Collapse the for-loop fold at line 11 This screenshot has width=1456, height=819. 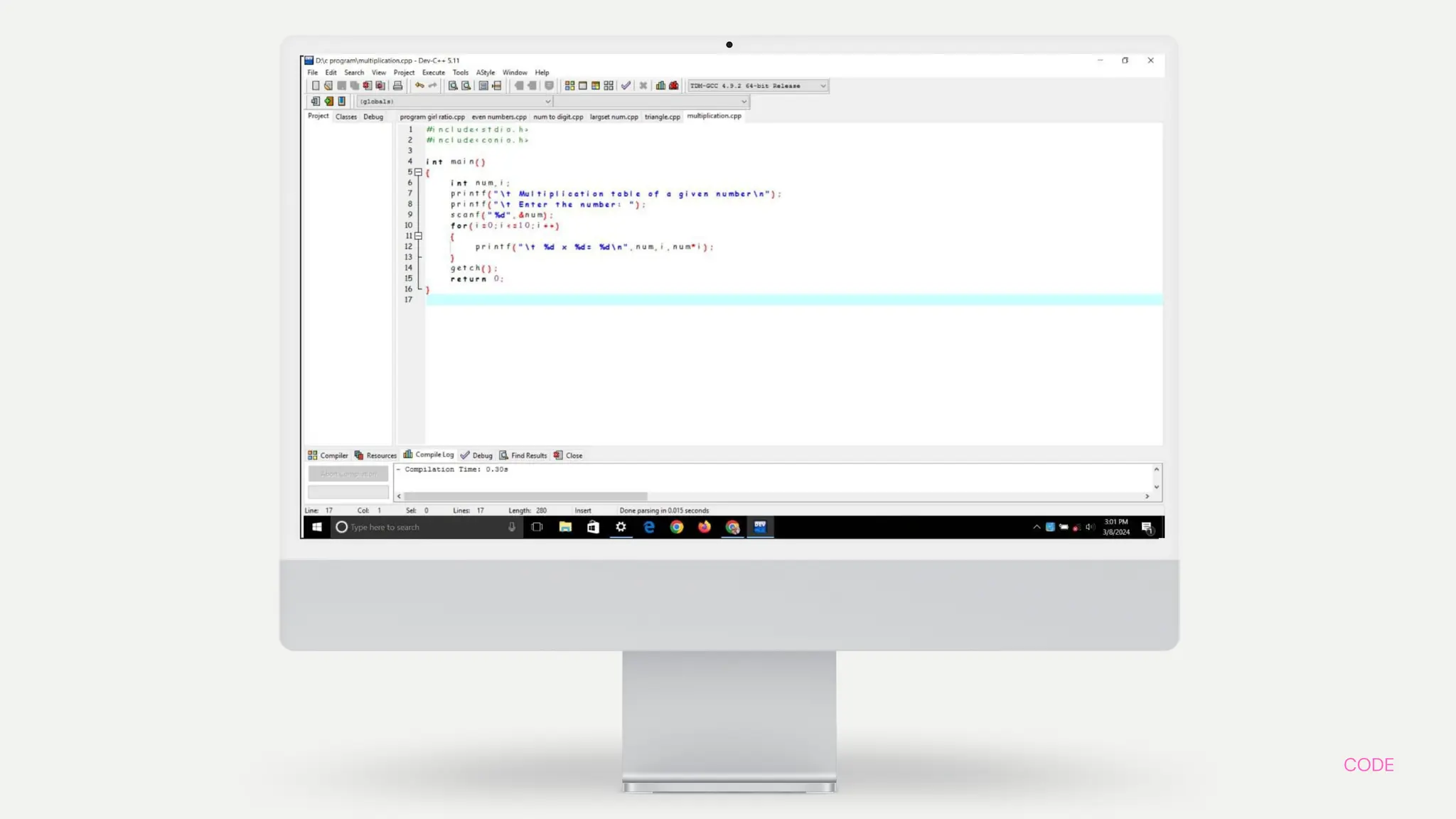pyautogui.click(x=419, y=236)
